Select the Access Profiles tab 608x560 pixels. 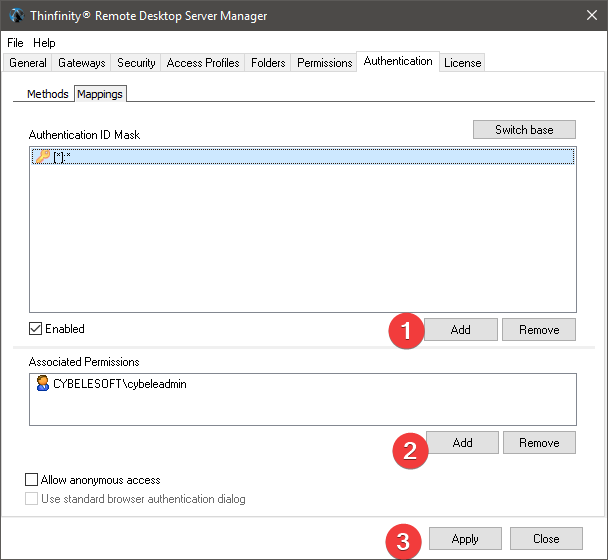point(203,63)
